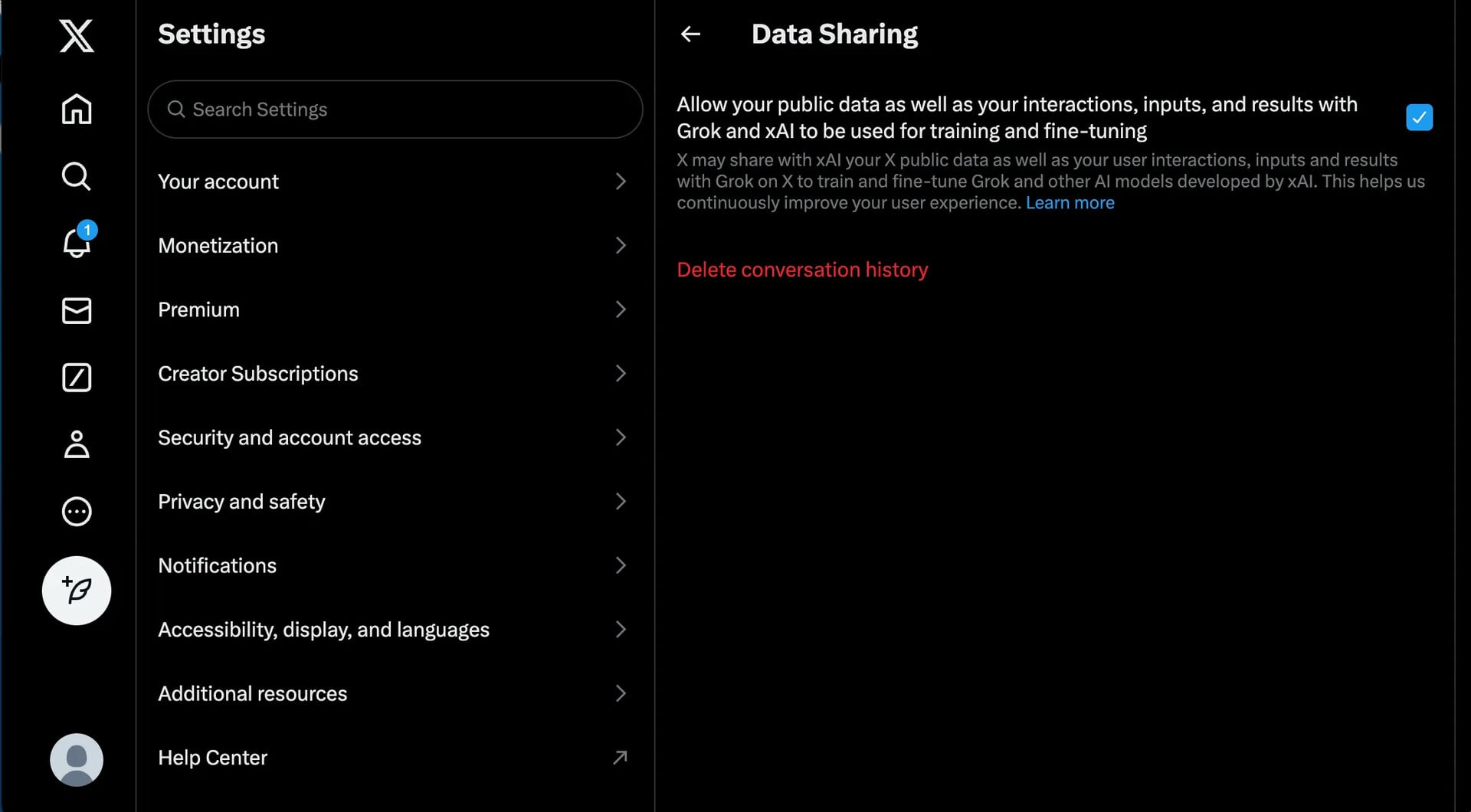Open the Learn more link
The width and height of the screenshot is (1471, 812).
click(x=1070, y=203)
